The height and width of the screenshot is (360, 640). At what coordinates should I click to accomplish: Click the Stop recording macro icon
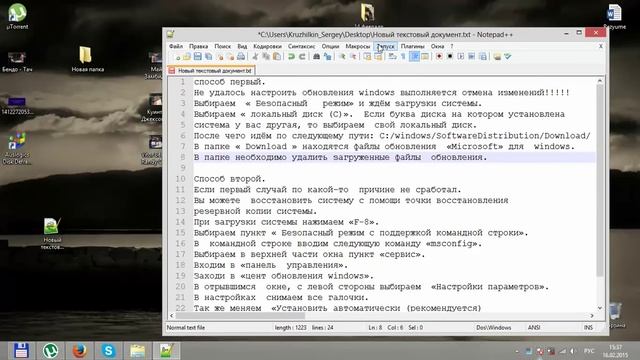coord(450,57)
